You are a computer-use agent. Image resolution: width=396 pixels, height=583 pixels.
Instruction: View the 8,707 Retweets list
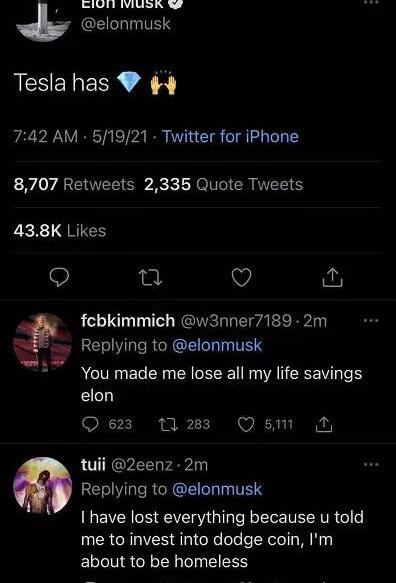coord(74,184)
